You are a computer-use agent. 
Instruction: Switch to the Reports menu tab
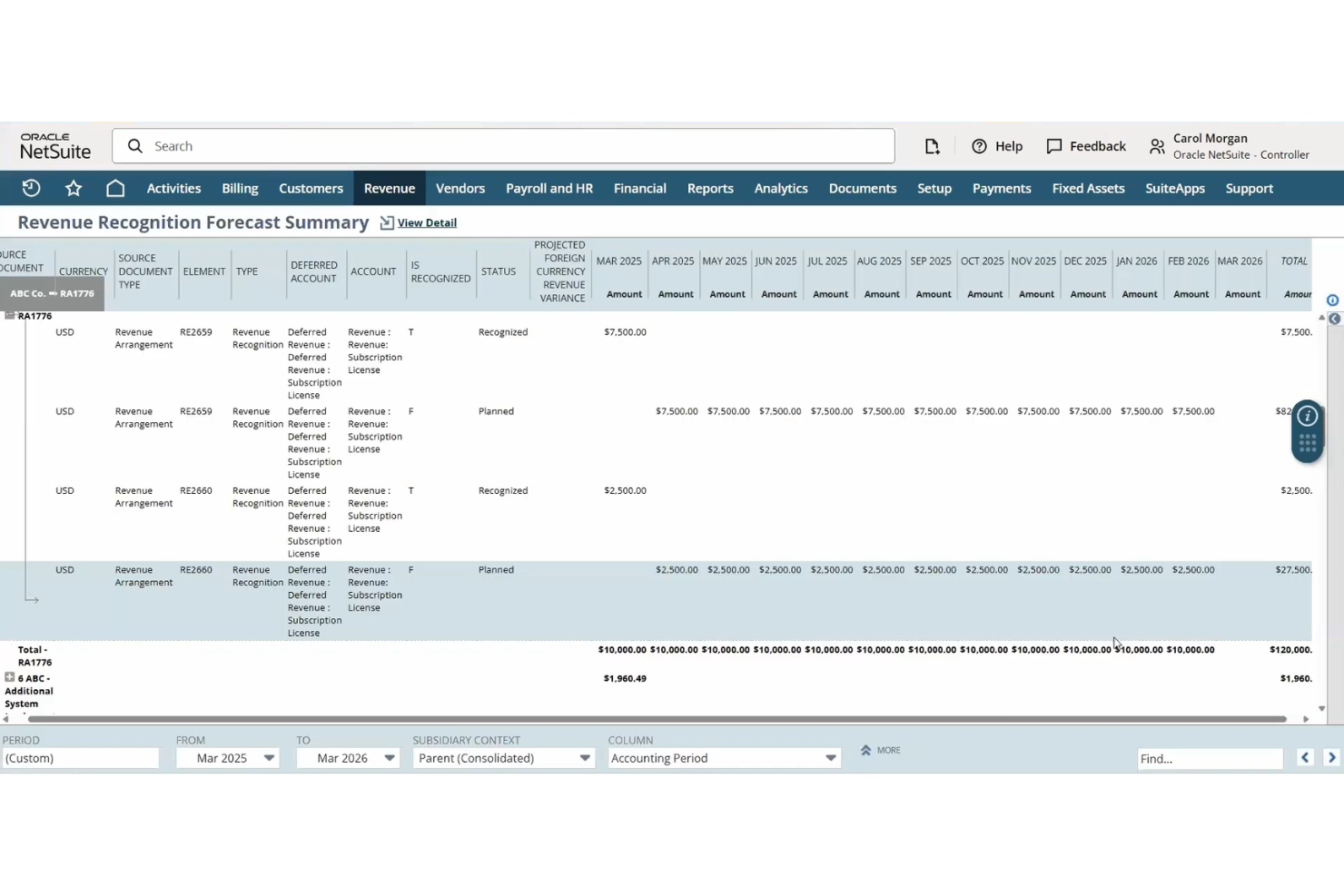point(710,188)
